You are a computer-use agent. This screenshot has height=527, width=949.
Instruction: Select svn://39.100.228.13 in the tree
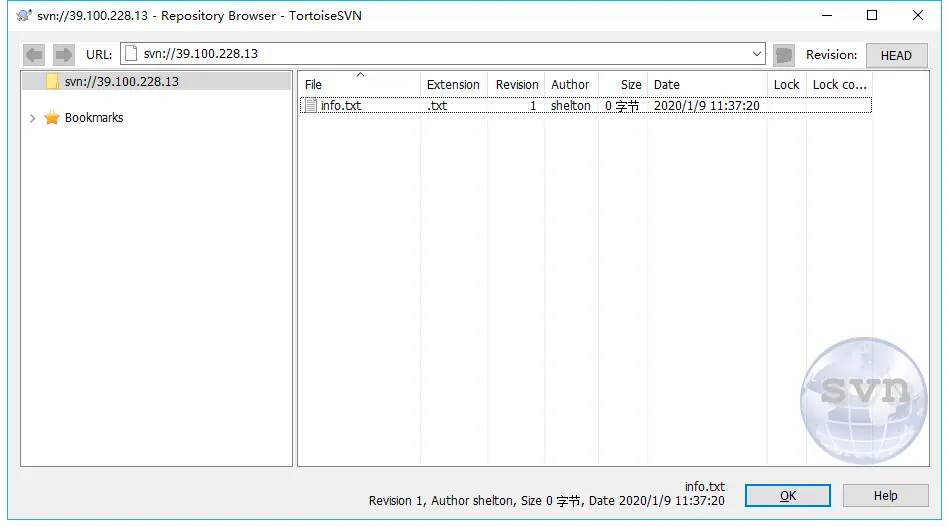click(x=122, y=81)
